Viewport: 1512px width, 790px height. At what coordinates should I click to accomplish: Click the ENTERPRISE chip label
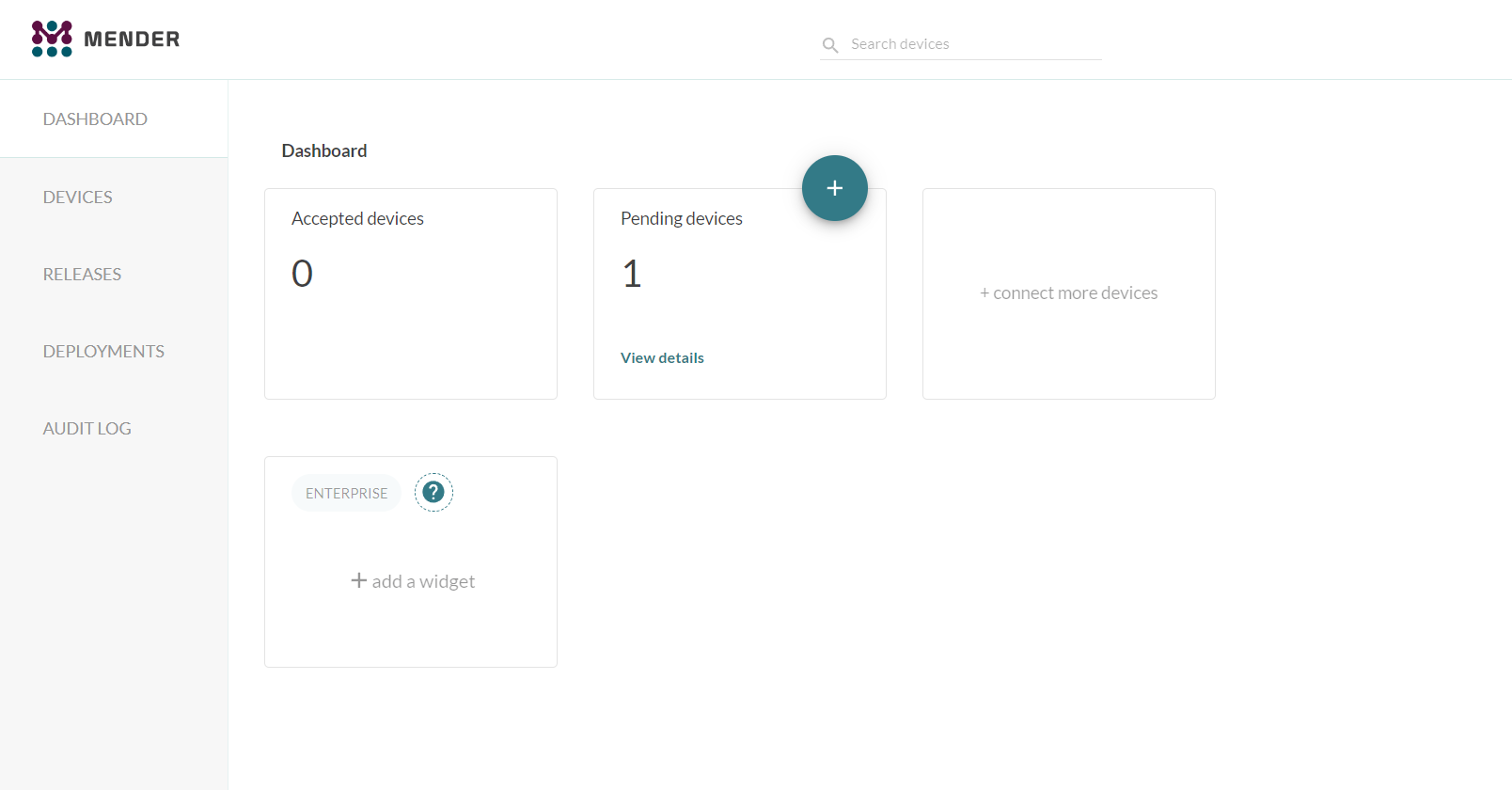click(x=346, y=494)
